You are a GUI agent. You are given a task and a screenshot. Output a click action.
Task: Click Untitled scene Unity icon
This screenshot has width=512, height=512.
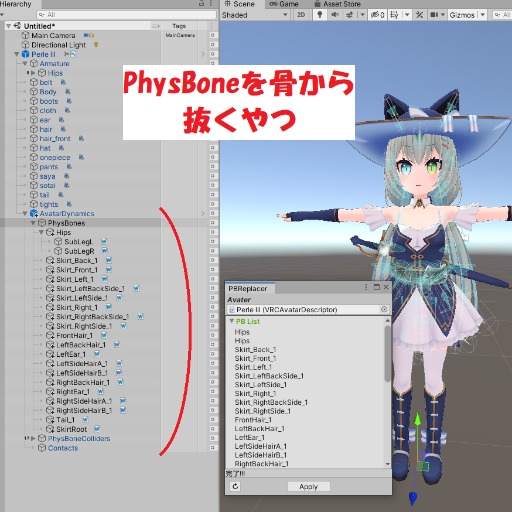pyautogui.click(x=17, y=26)
